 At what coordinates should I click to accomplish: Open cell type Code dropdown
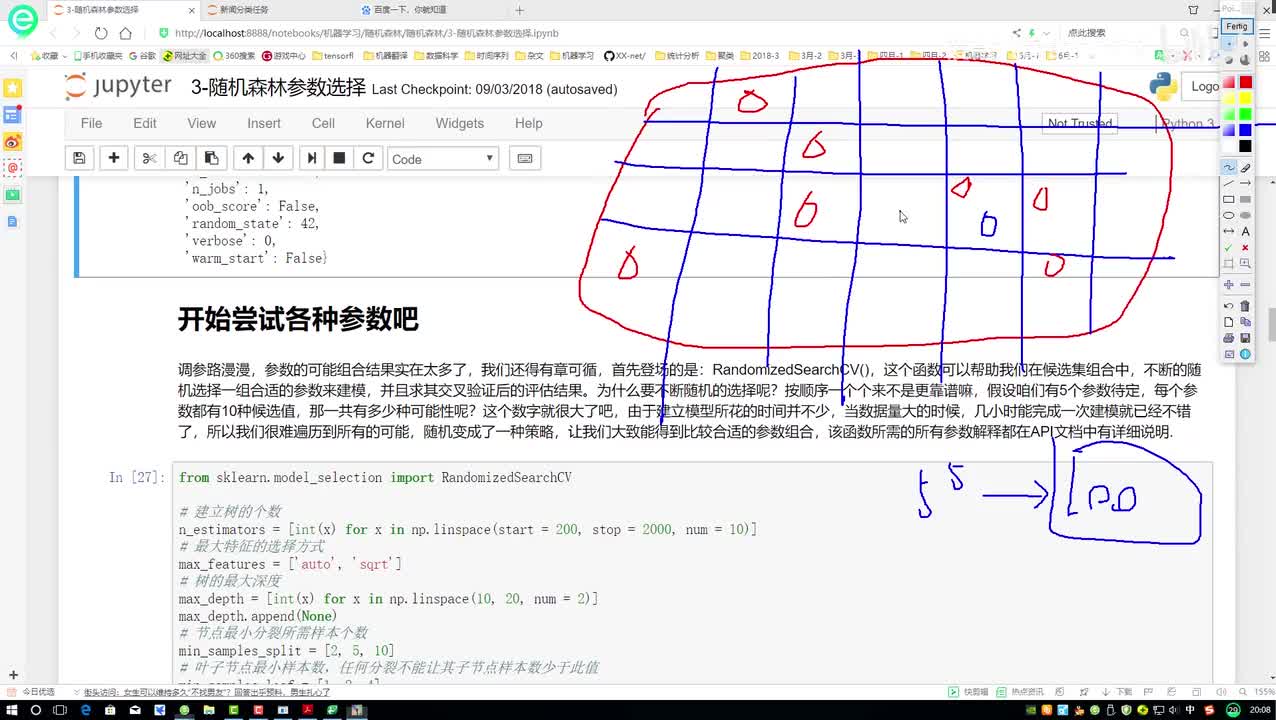pyautogui.click(x=442, y=158)
